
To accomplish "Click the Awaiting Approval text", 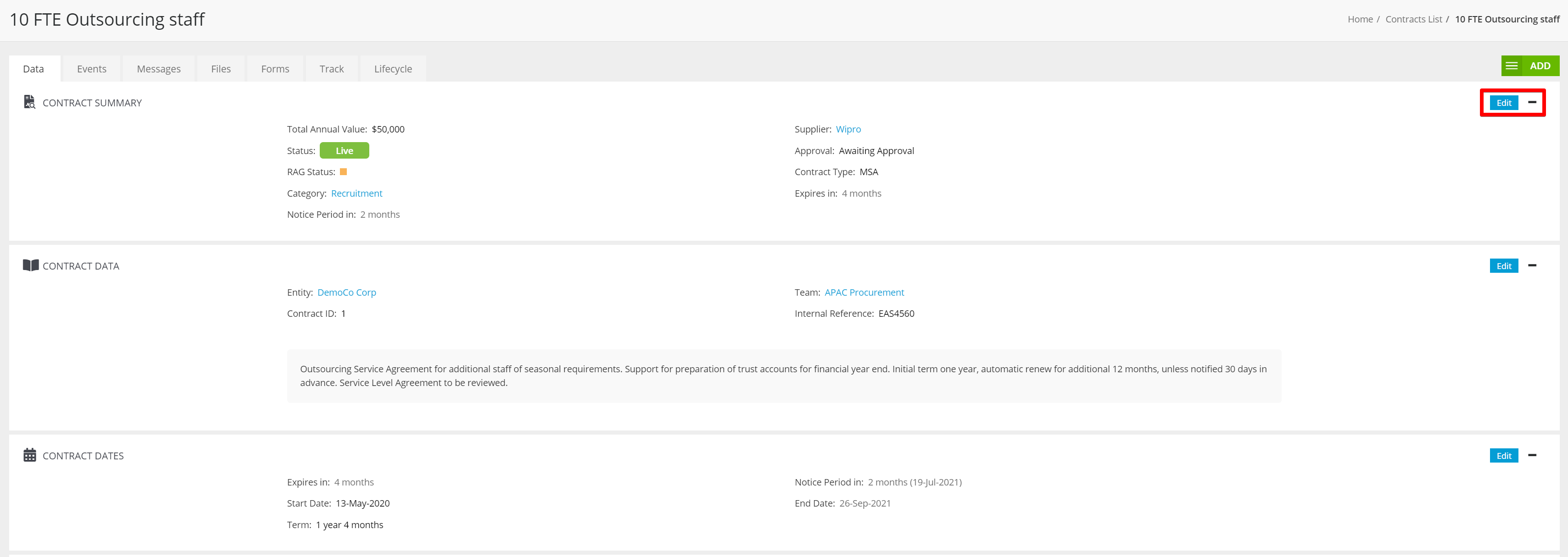I will [877, 151].
